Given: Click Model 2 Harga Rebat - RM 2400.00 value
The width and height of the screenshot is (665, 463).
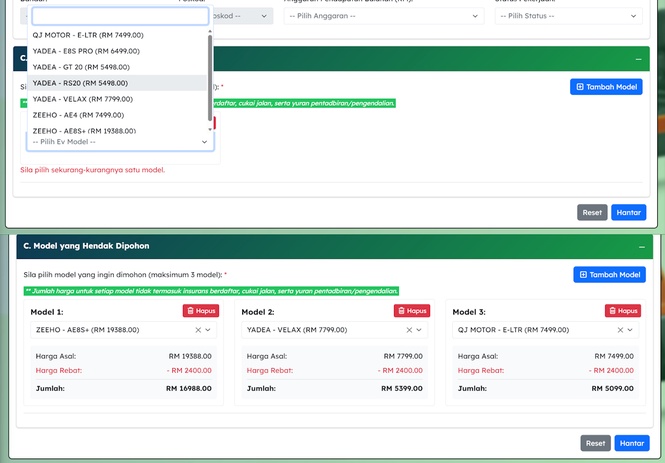Looking at the screenshot, I should click(x=400, y=371).
